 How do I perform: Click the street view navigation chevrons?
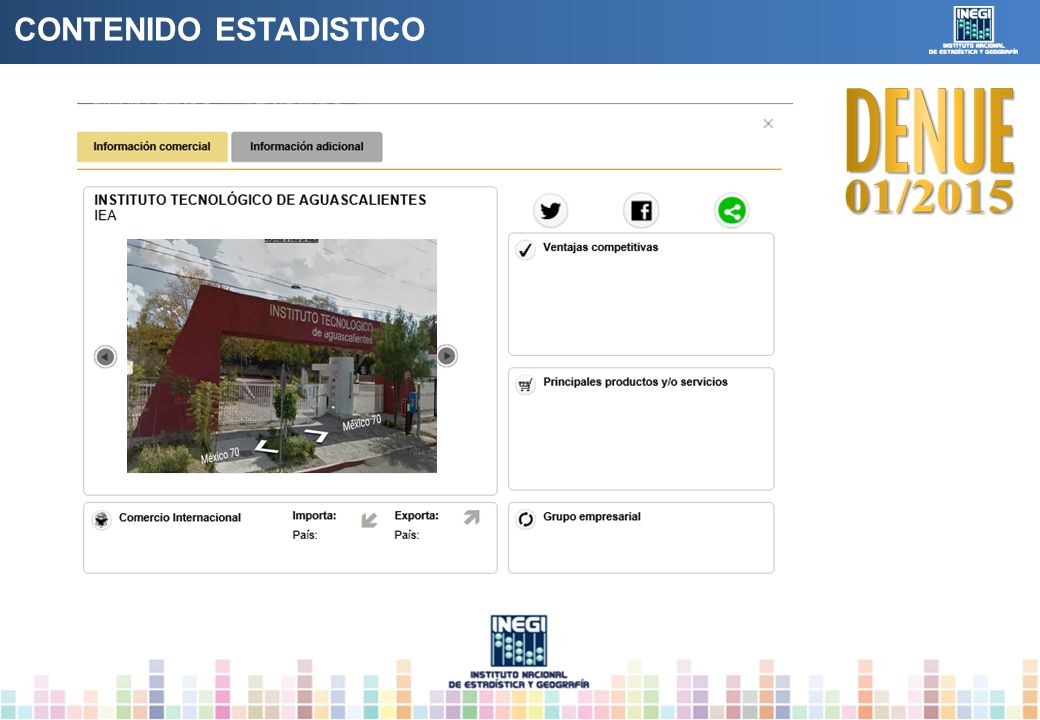(292, 442)
